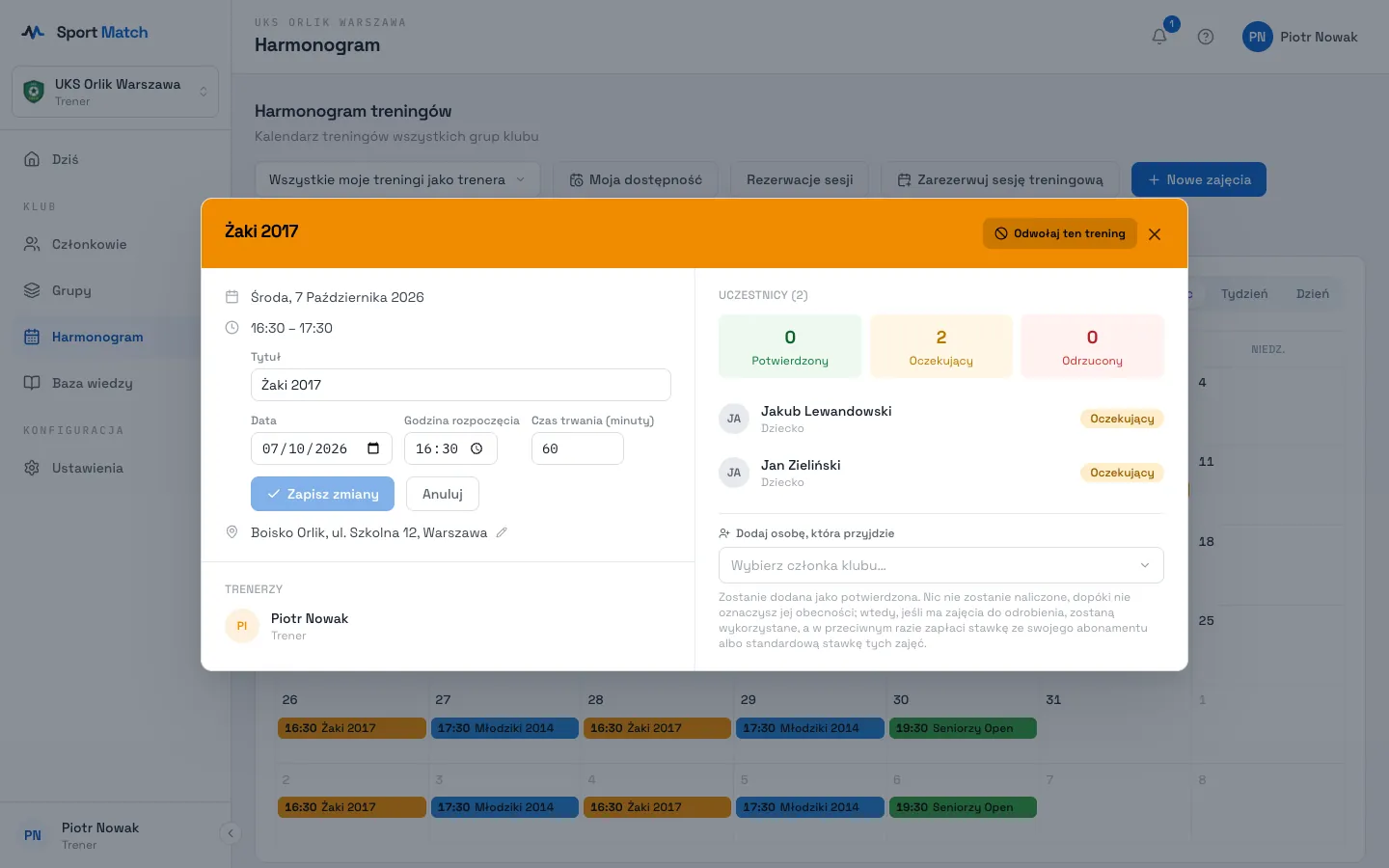Click Moja dostępność button

click(x=636, y=179)
